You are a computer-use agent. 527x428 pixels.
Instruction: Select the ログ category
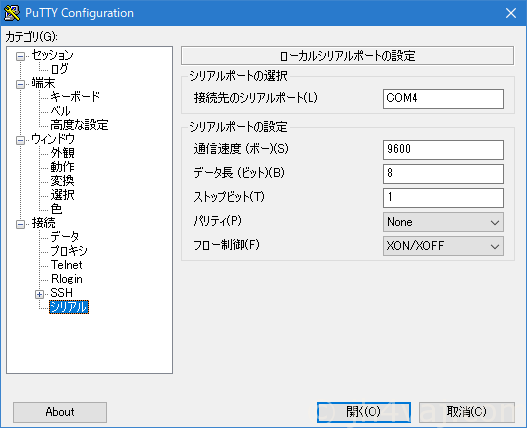pyautogui.click(x=59, y=69)
